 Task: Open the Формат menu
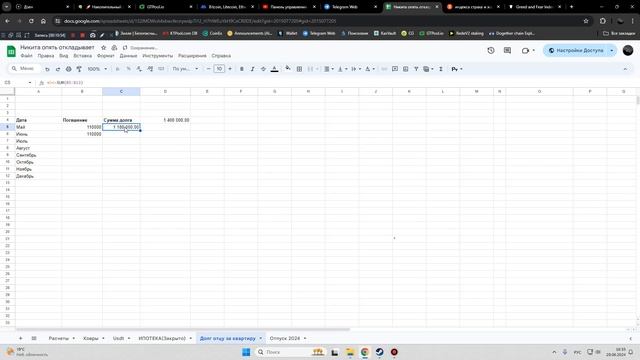click(x=106, y=56)
